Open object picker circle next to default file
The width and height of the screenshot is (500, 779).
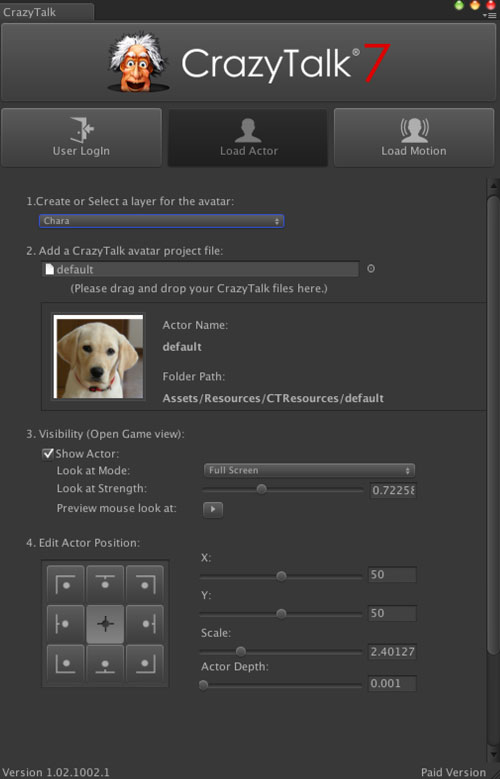pos(371,269)
